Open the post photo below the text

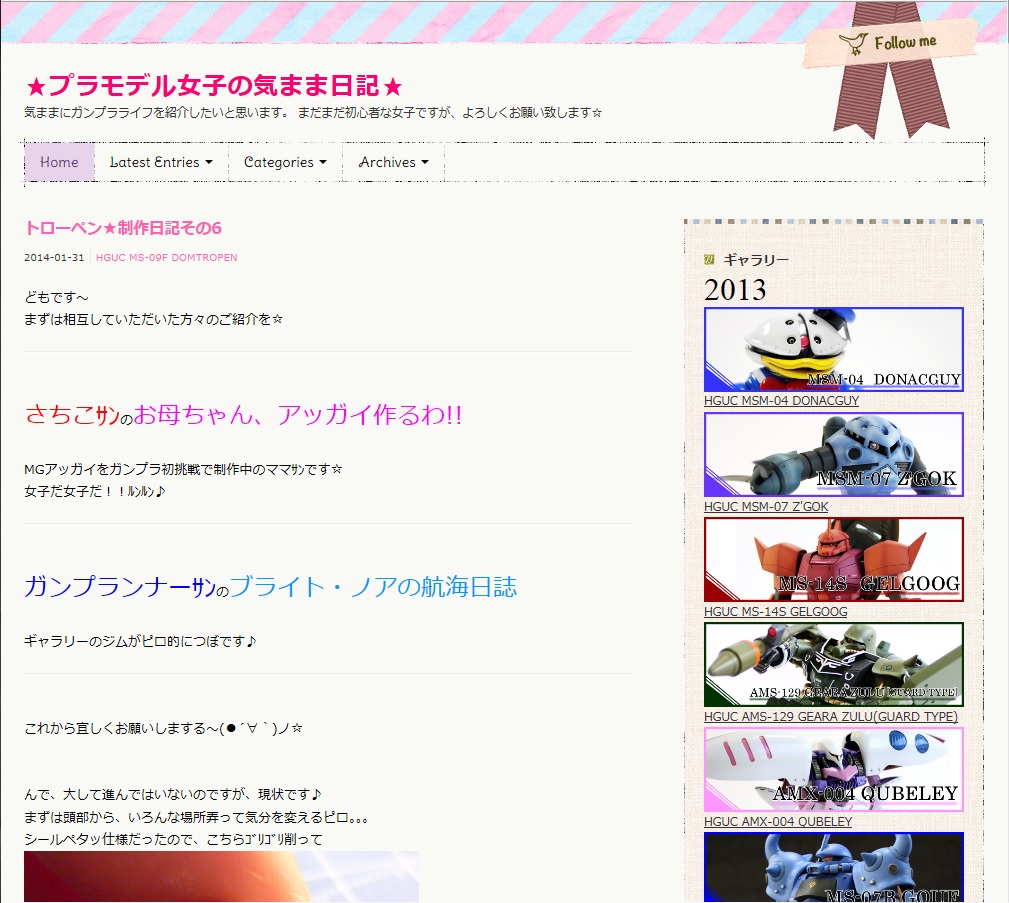(221, 877)
